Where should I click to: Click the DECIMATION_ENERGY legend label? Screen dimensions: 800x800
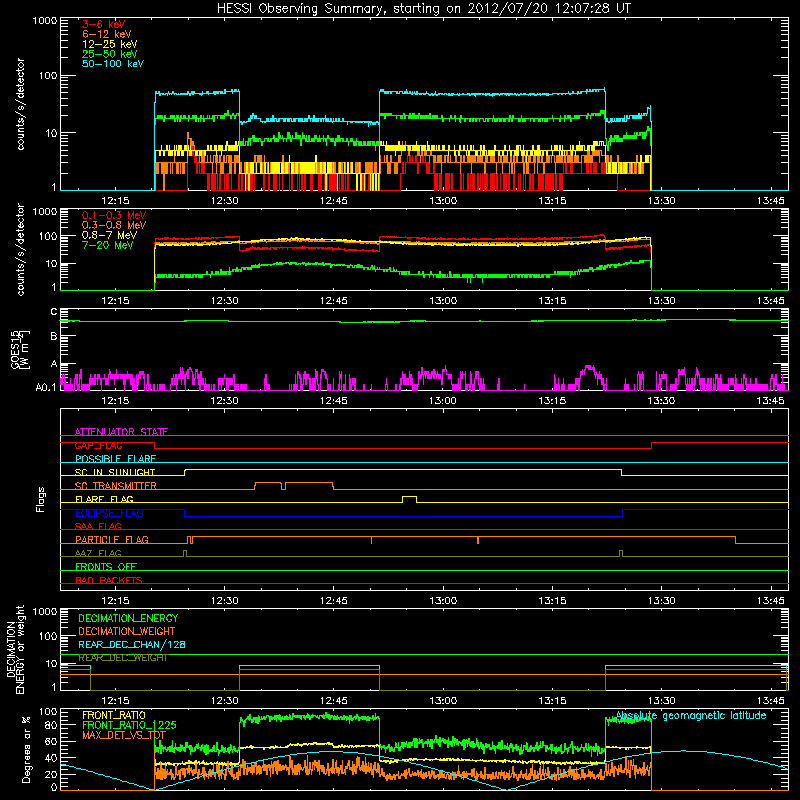128,618
